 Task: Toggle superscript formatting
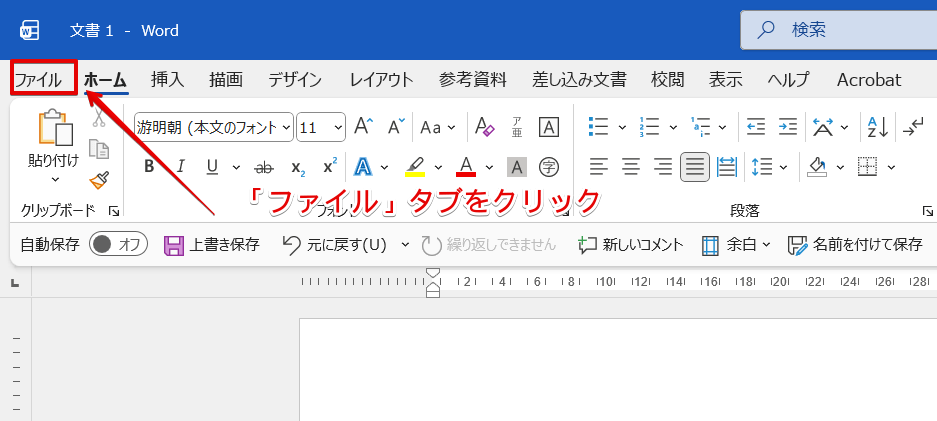(330, 166)
